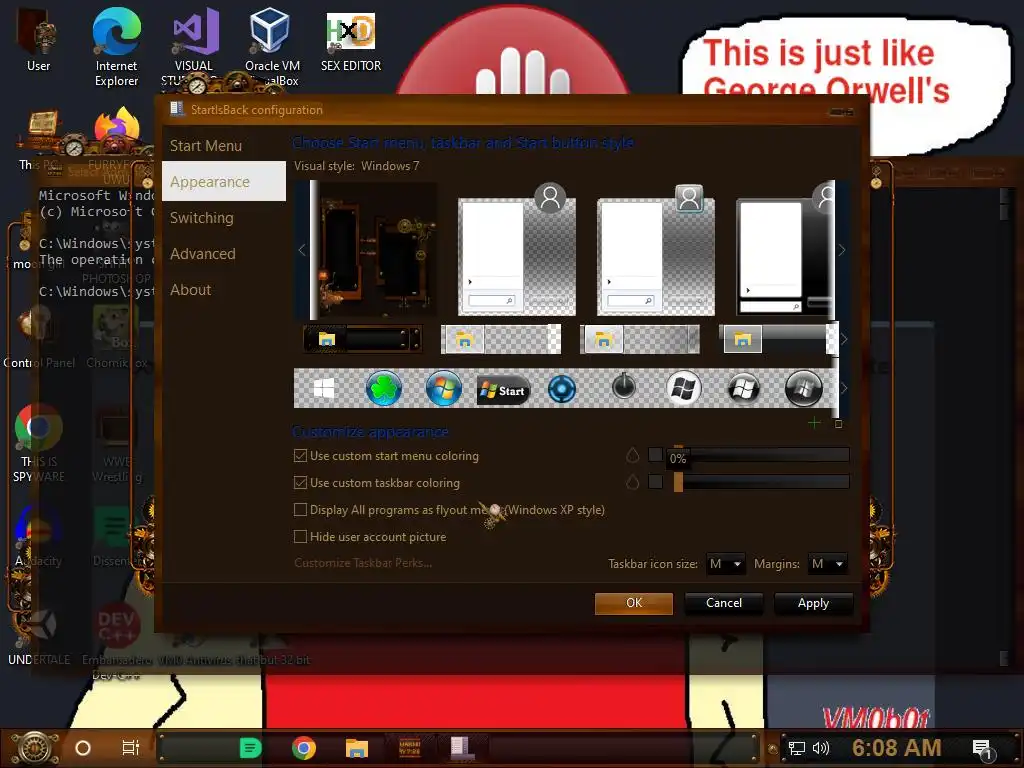This screenshot has width=1024, height=768.
Task: Open the notification center icon
Action: (x=982, y=750)
